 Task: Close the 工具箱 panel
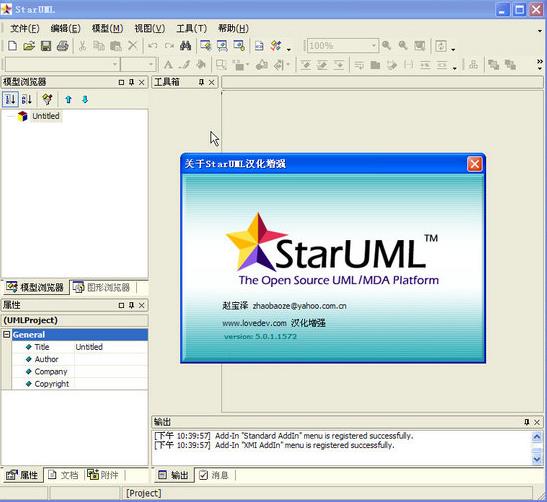point(211,82)
